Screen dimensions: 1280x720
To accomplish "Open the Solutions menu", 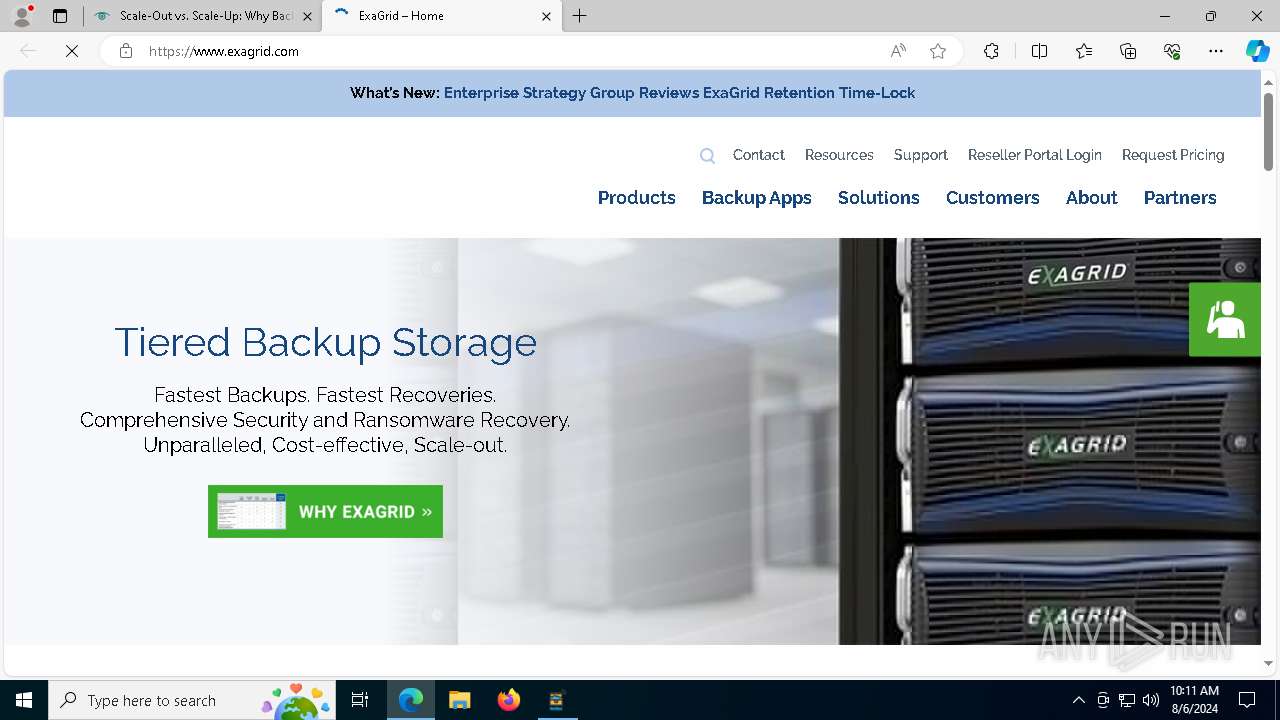I will pos(879,198).
